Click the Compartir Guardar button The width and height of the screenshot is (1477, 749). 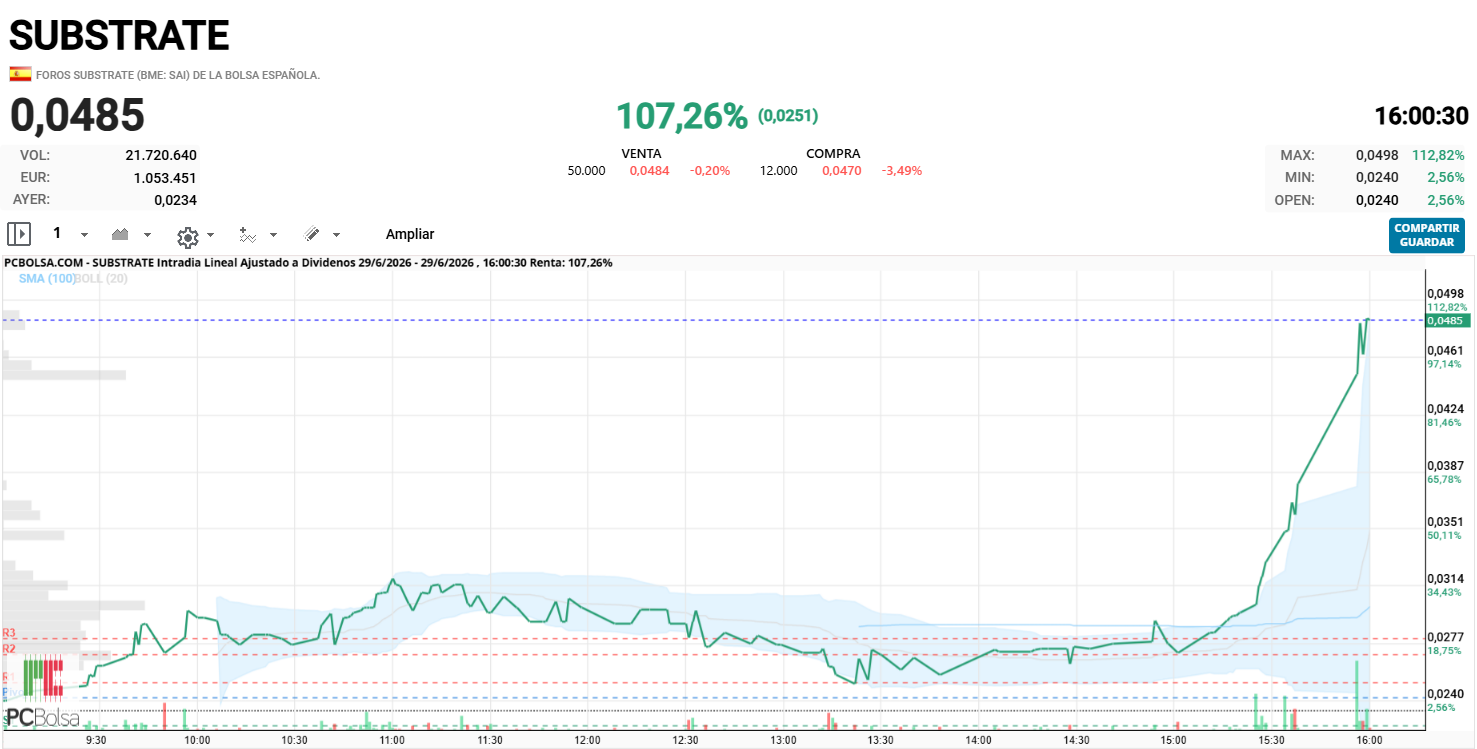click(1427, 235)
